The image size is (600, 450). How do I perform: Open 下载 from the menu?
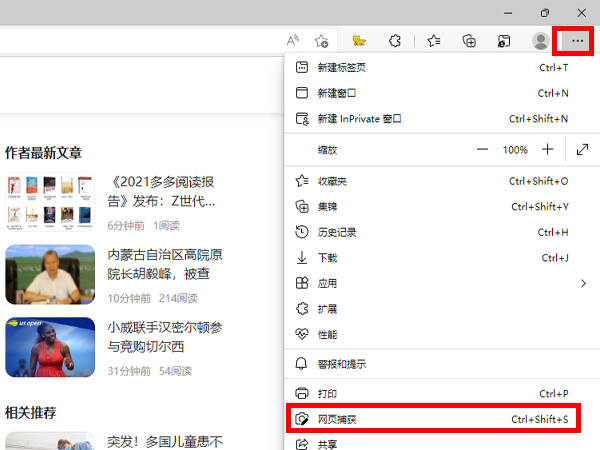pyautogui.click(x=442, y=258)
